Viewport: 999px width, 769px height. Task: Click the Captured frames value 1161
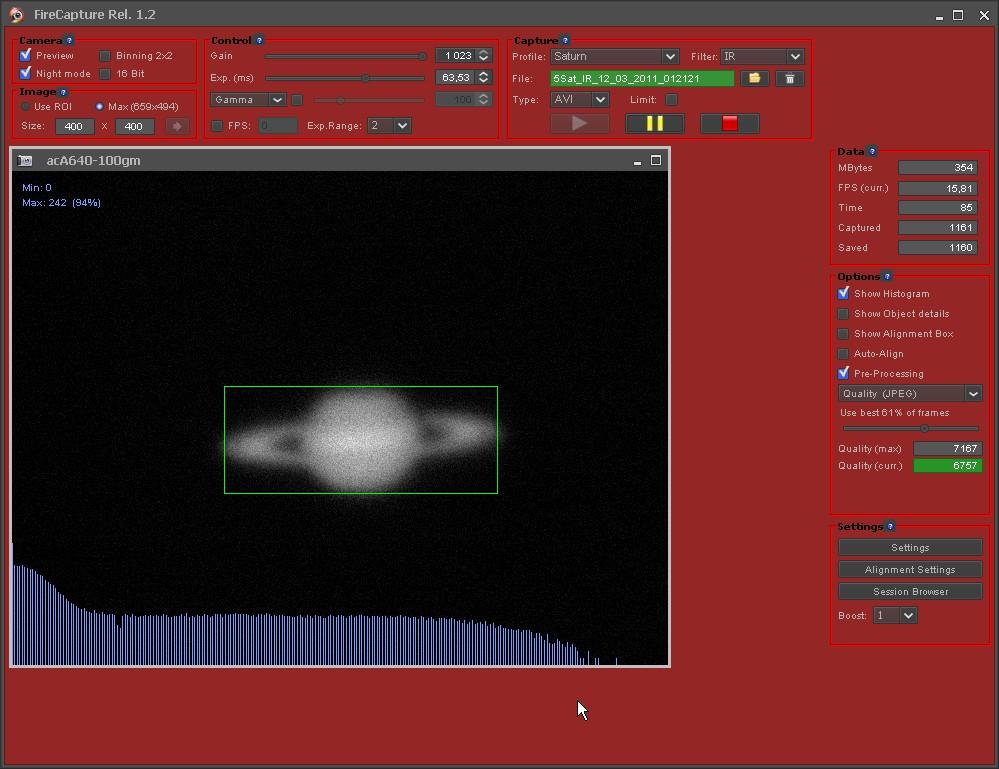937,228
